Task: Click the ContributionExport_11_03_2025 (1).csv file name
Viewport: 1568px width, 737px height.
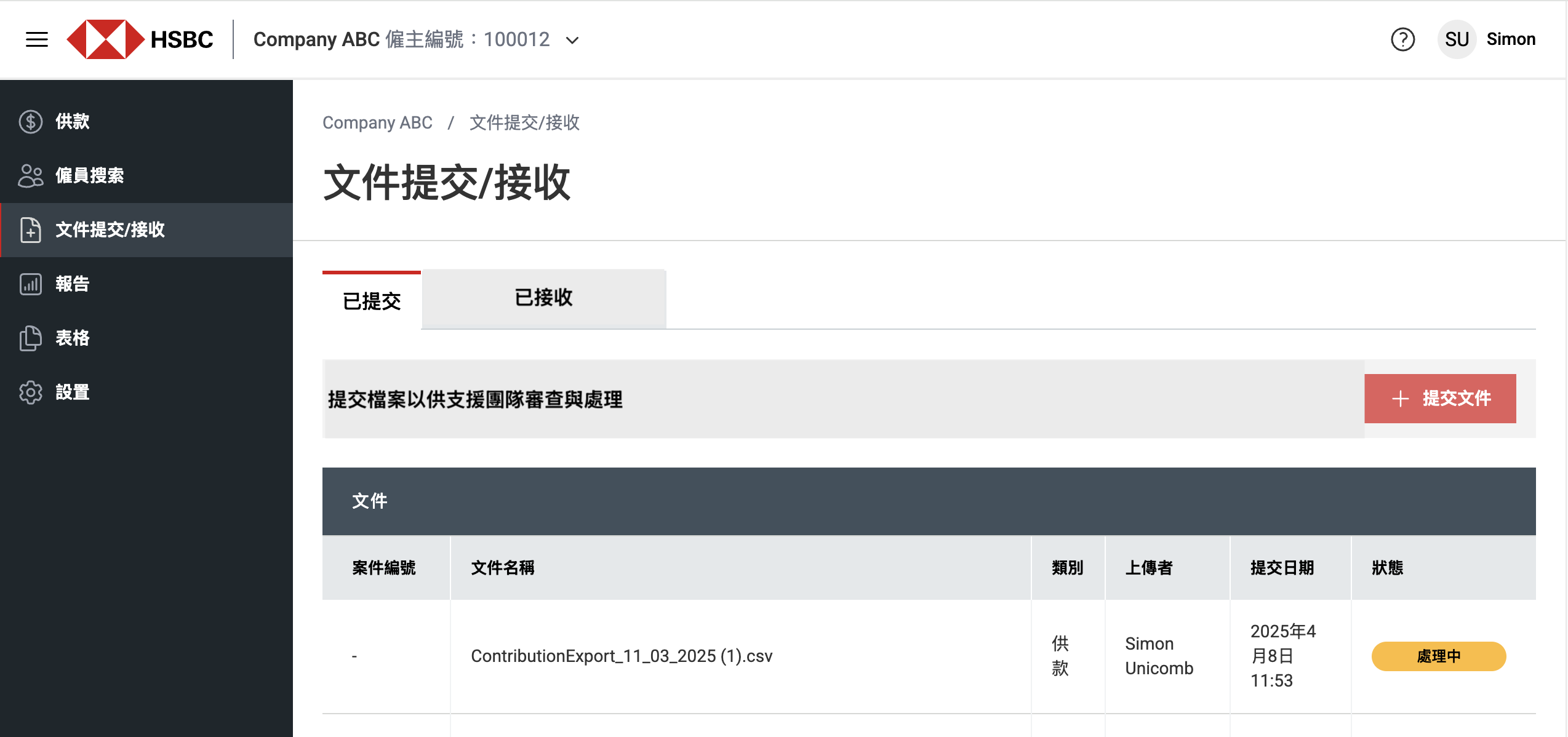Action: tap(622, 656)
